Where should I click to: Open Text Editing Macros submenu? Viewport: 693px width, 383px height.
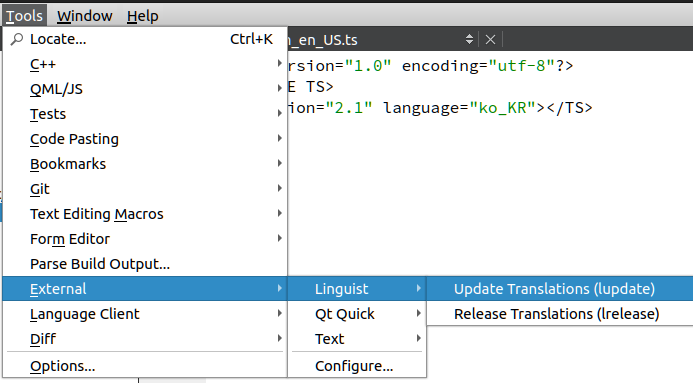coord(145,214)
